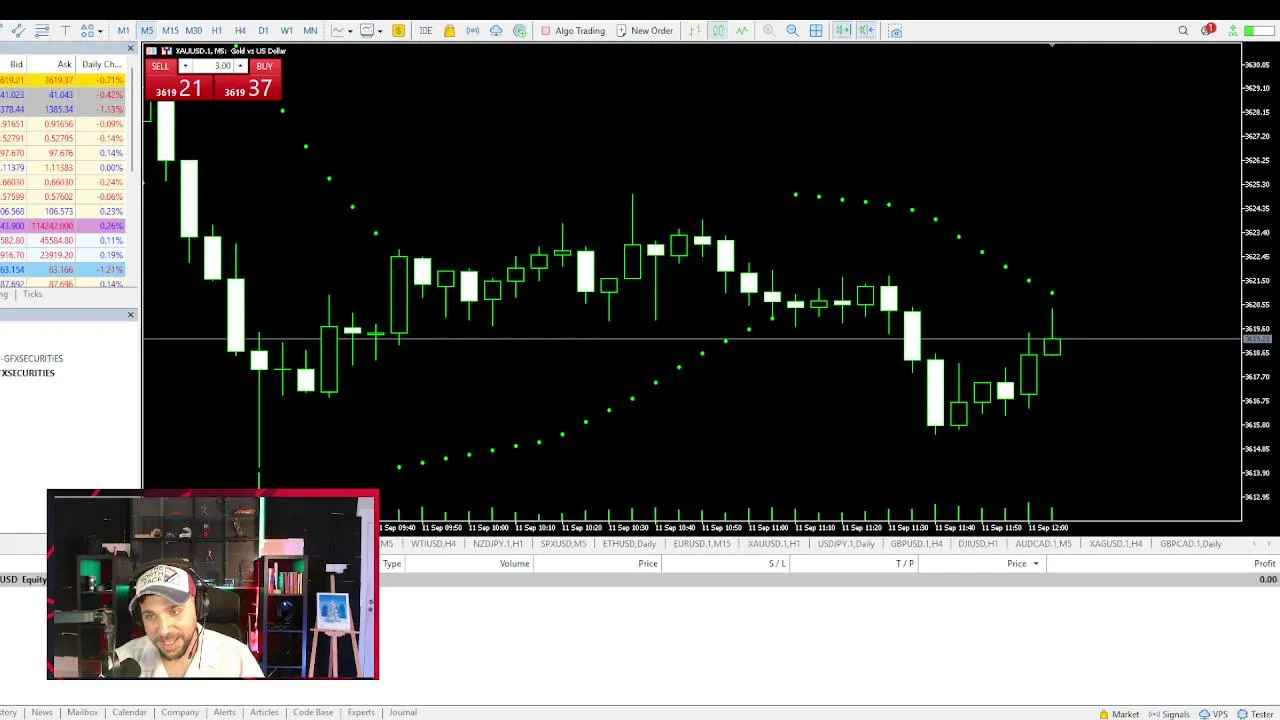Zoom in on the chart
The width and height of the screenshot is (1280, 720).
tap(769, 31)
